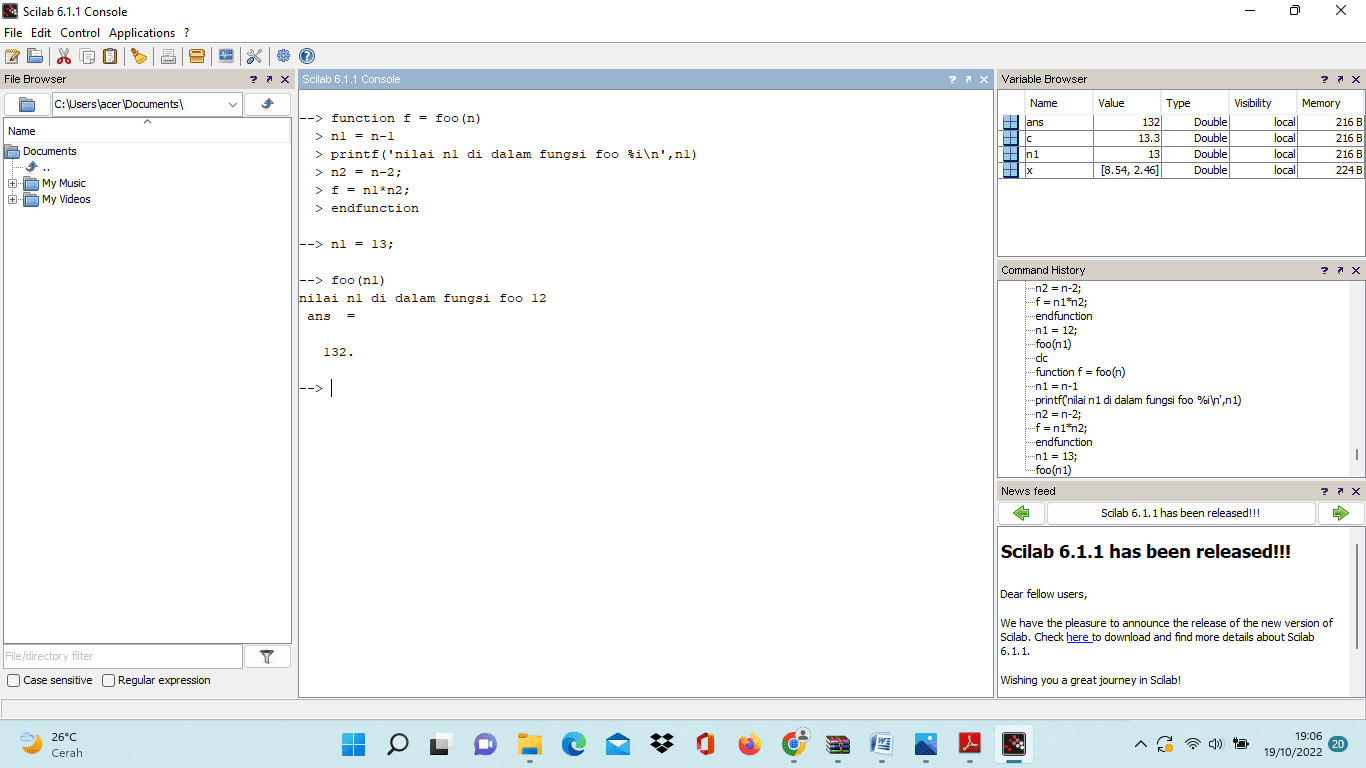Sort variables by the Value column header

[1127, 103]
